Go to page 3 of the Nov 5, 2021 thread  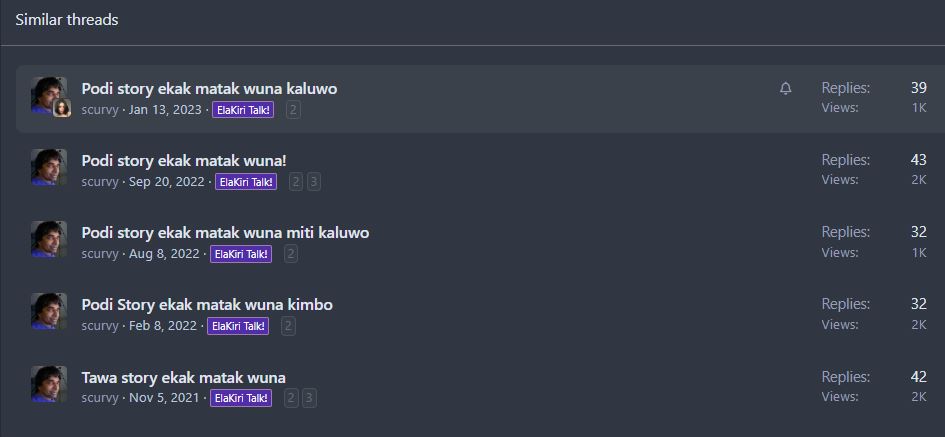309,398
